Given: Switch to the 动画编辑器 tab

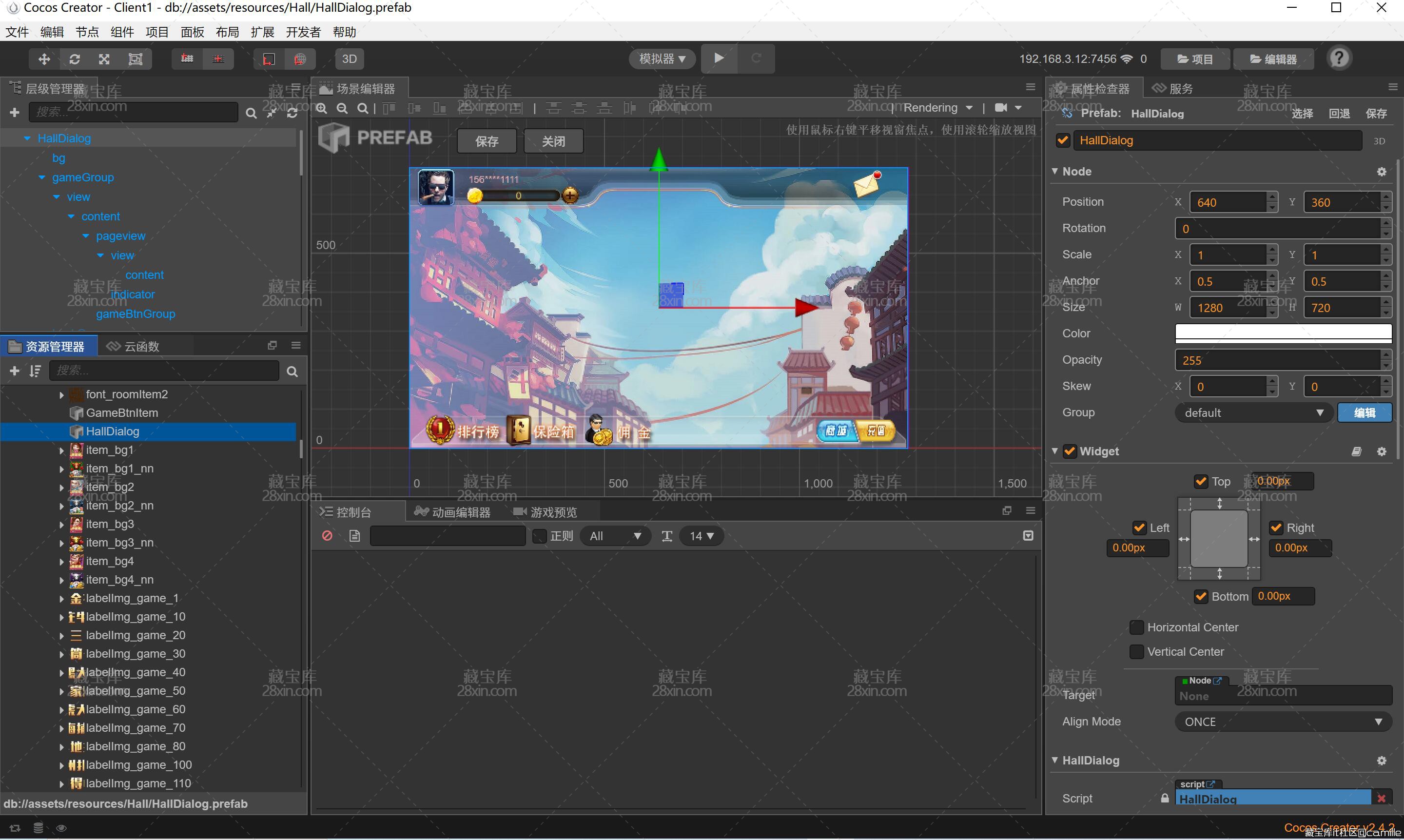Looking at the screenshot, I should pyautogui.click(x=453, y=512).
